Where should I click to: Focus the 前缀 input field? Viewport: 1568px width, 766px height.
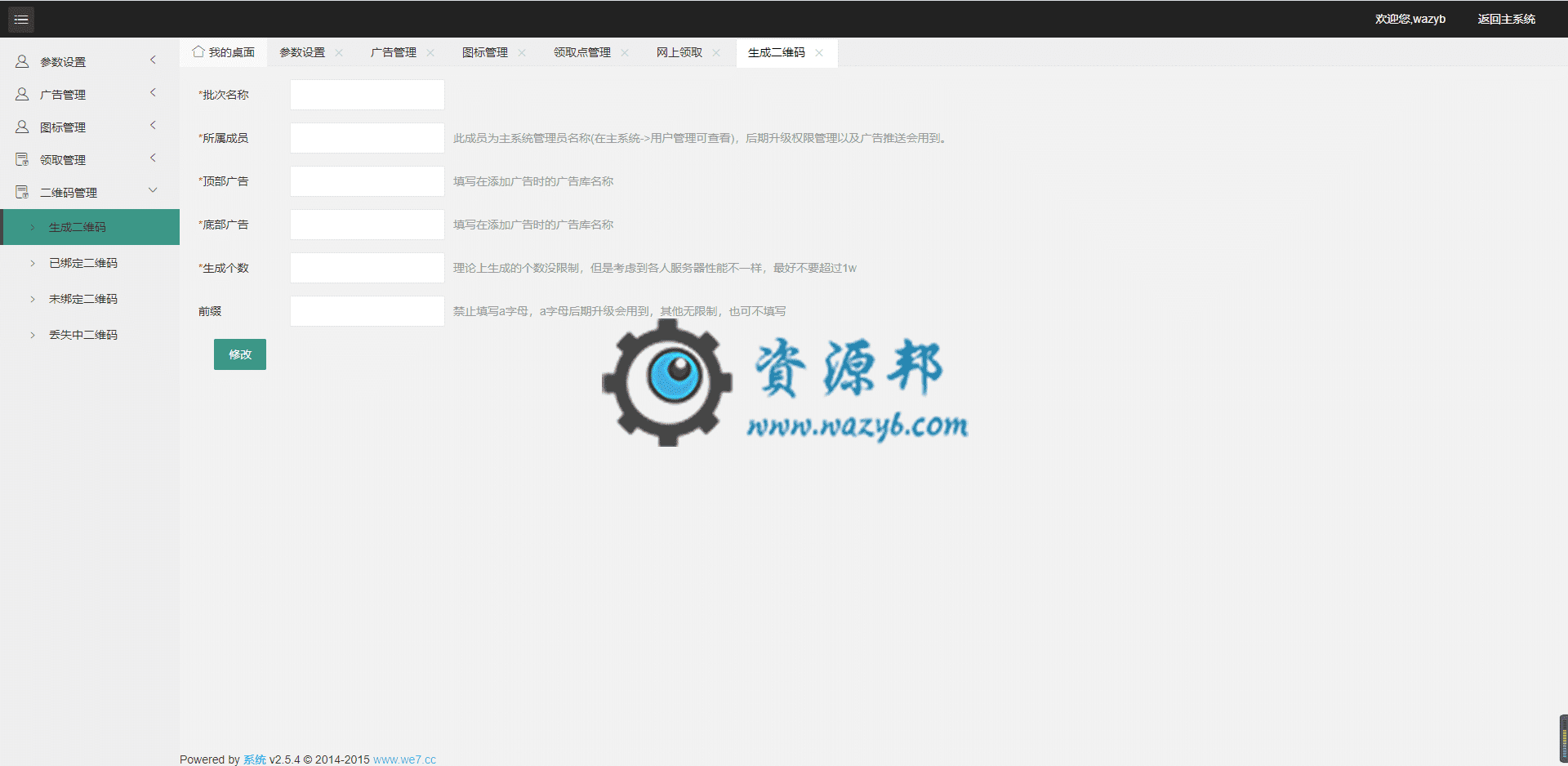367,311
